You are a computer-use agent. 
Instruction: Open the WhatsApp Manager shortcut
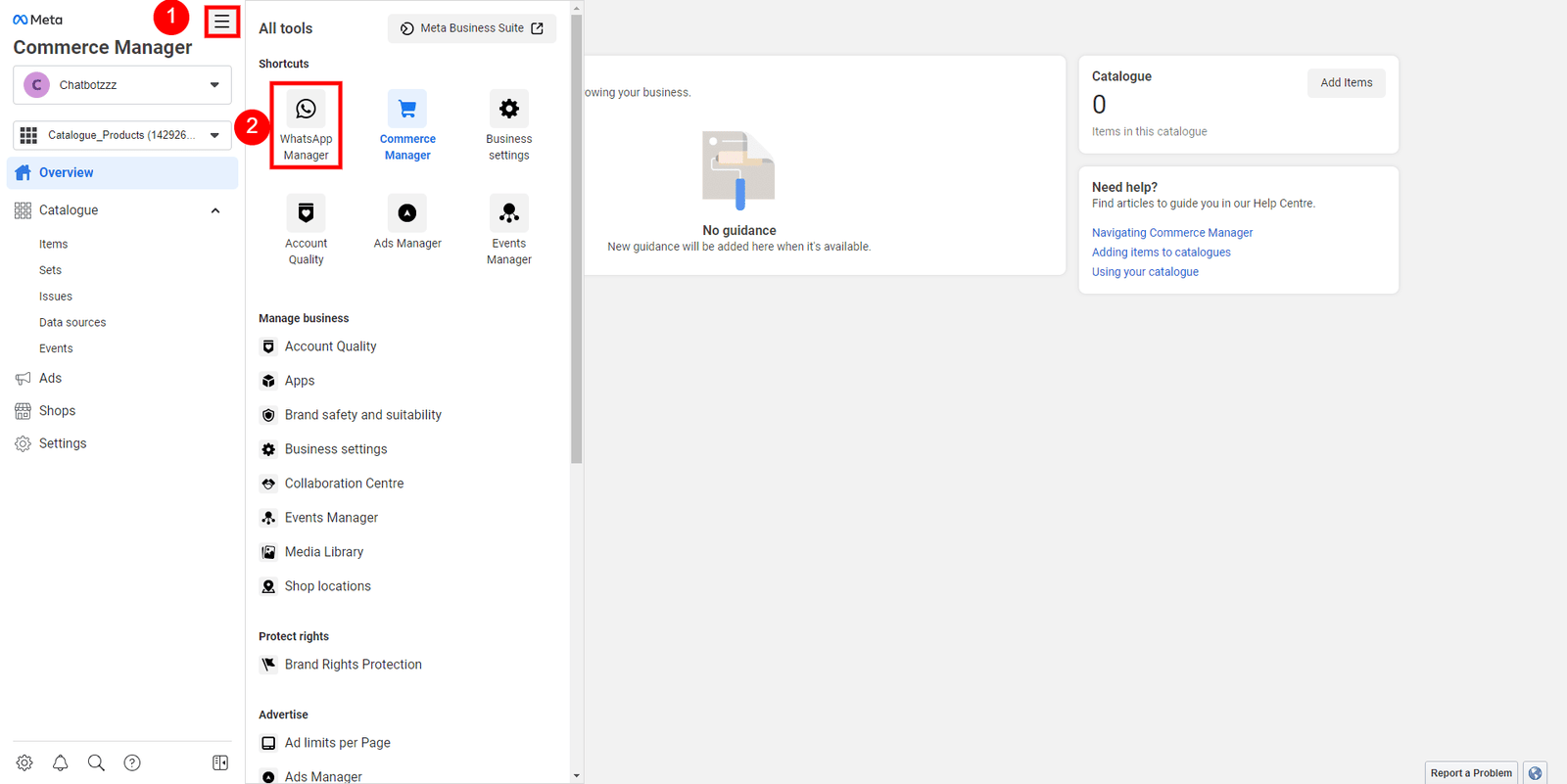306,125
